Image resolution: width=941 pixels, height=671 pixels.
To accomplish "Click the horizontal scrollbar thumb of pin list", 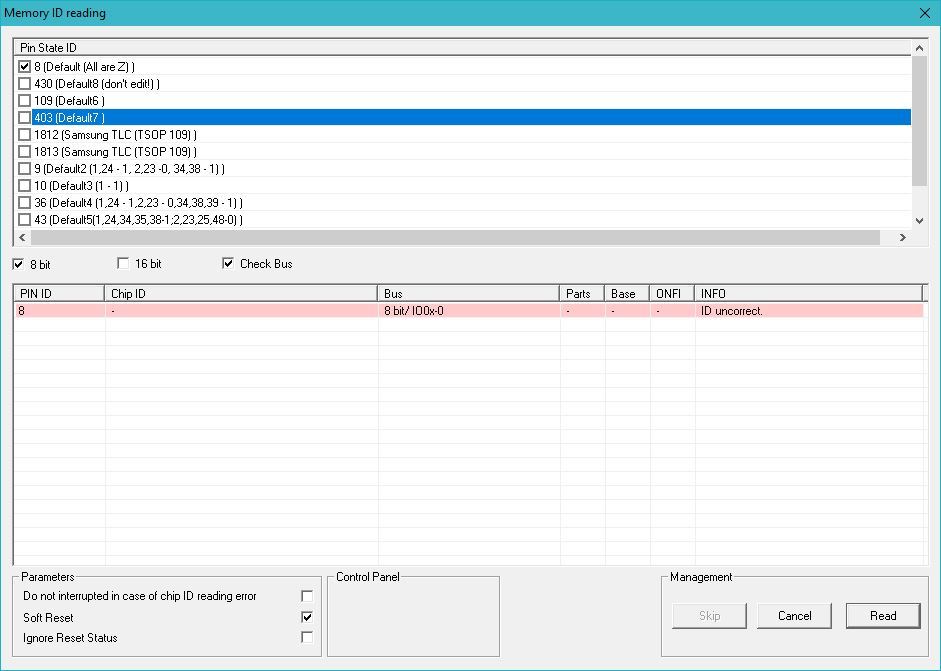I will coord(455,238).
